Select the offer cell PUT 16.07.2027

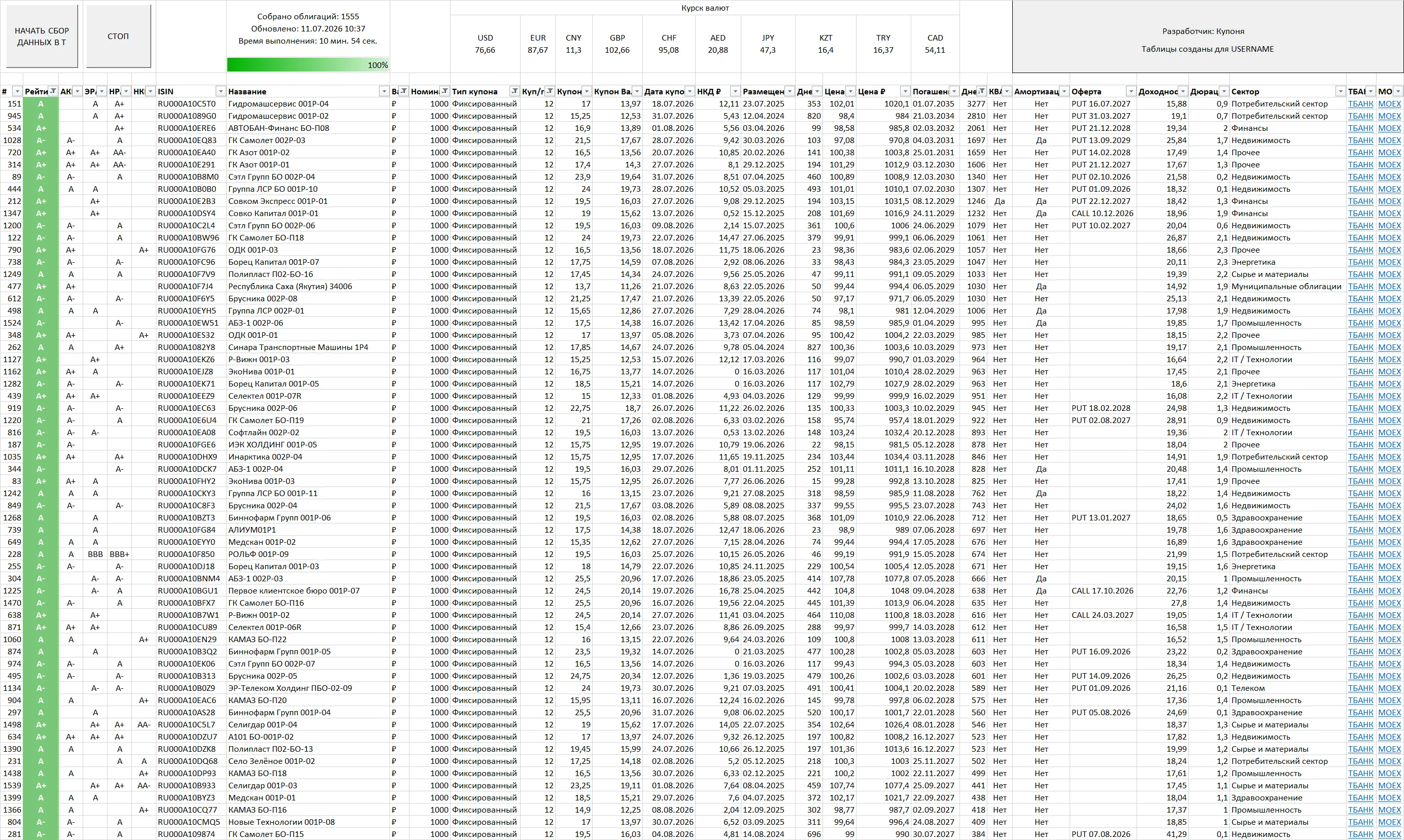click(x=1103, y=104)
